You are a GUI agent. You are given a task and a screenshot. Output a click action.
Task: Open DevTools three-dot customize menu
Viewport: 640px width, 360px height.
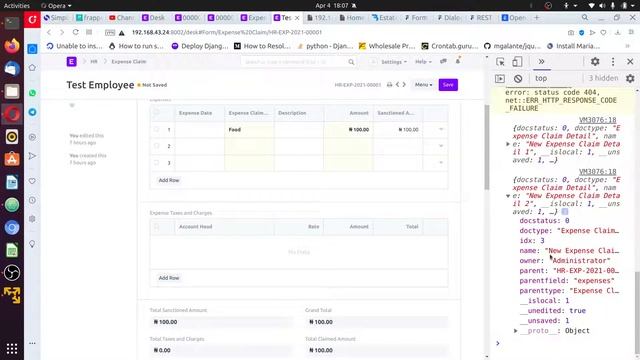(x=613, y=62)
